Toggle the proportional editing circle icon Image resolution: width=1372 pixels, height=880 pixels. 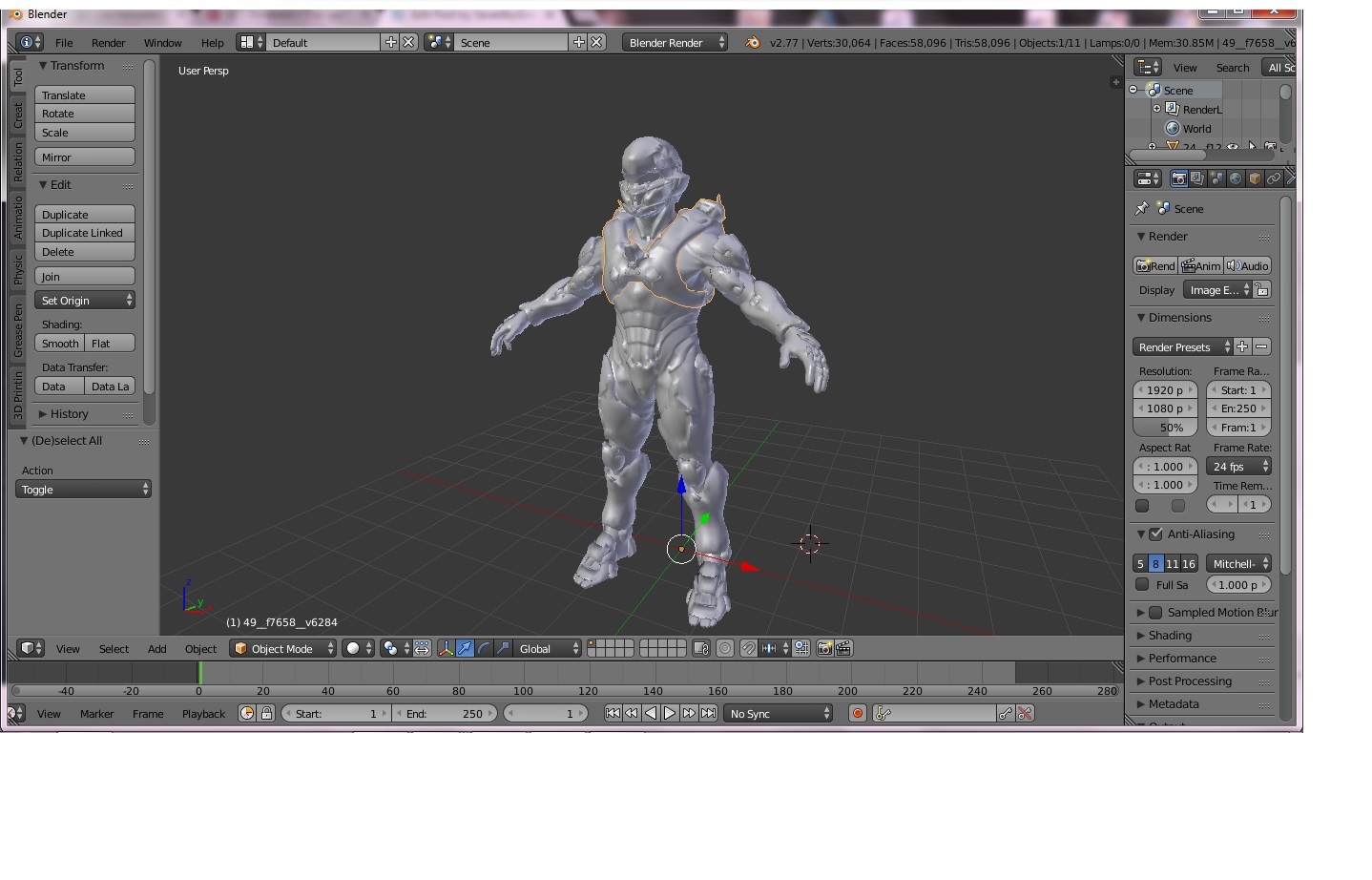(725, 648)
